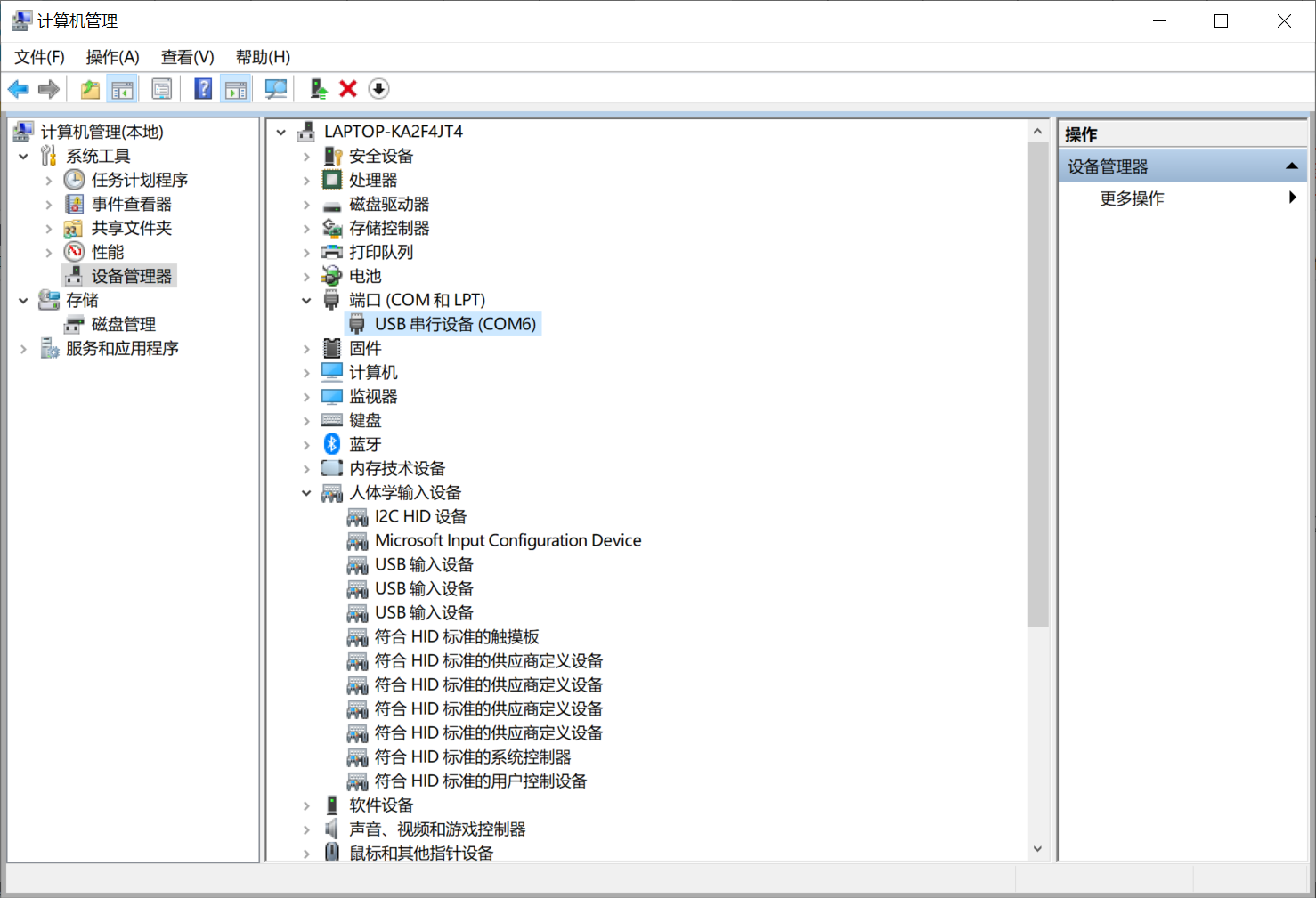
Task: Click the 磁盘管理 icon
Action: point(74,324)
